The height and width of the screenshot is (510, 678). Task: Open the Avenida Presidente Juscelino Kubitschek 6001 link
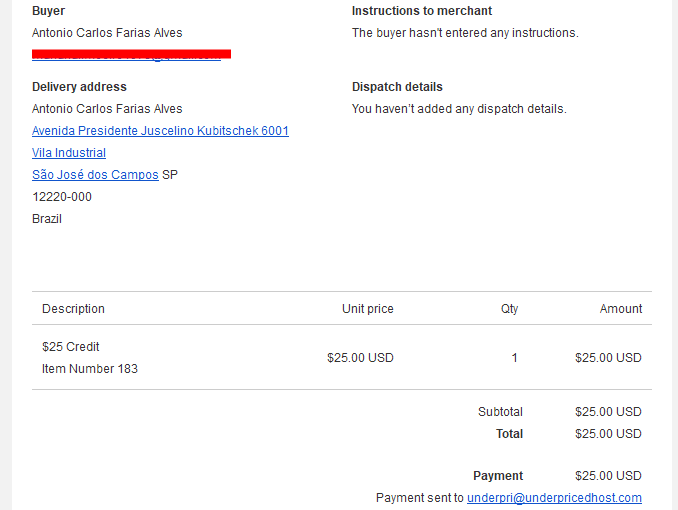pos(160,131)
